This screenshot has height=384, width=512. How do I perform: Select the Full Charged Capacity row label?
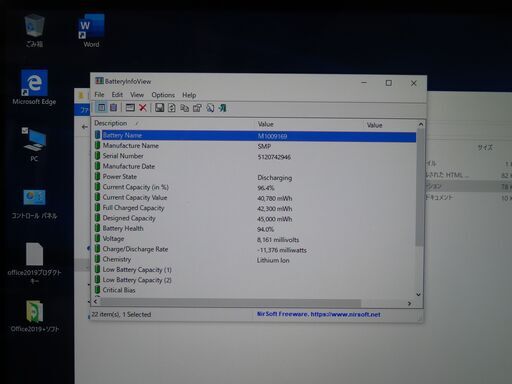pyautogui.click(x=133, y=208)
